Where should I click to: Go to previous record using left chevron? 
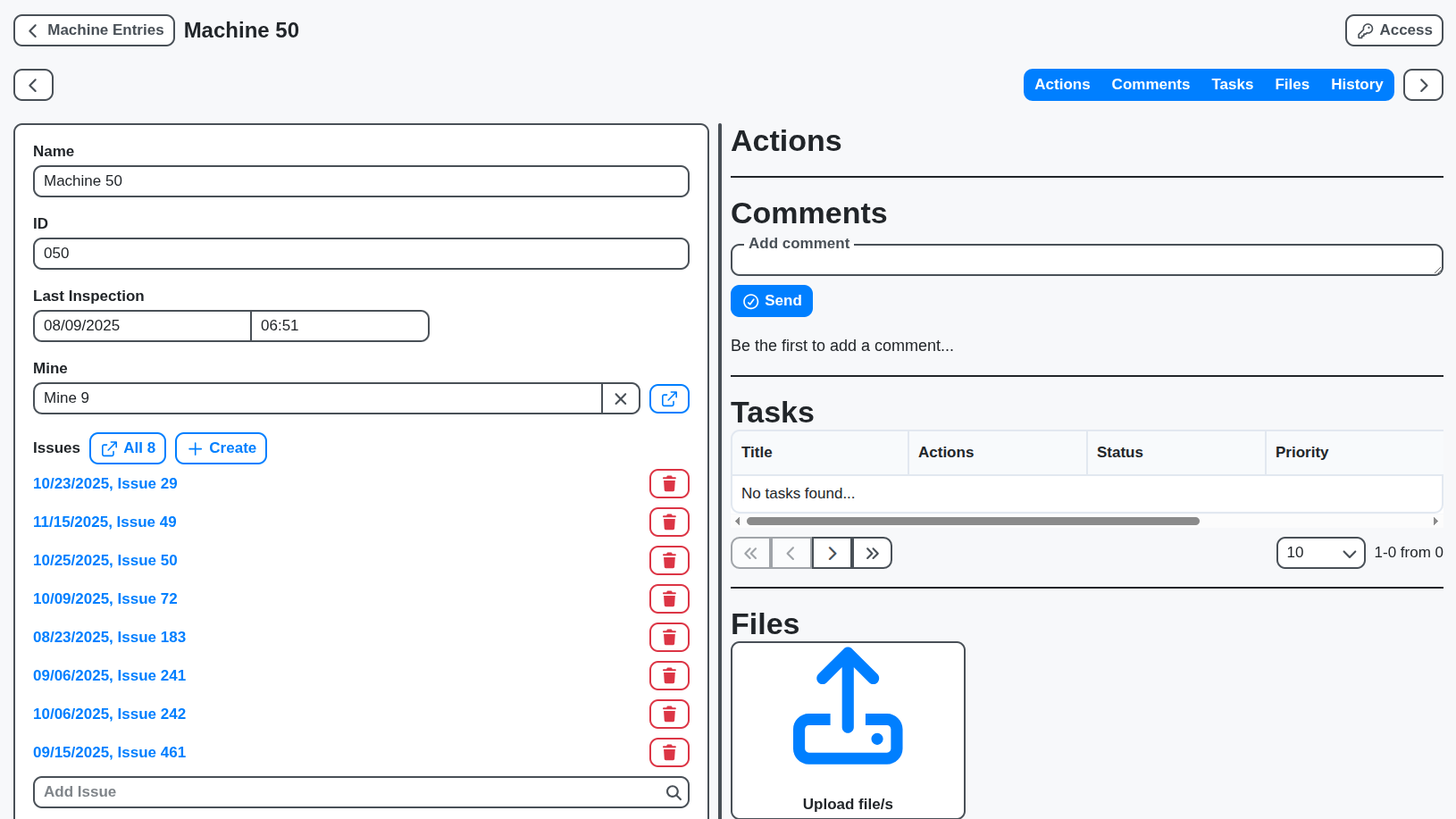(x=33, y=85)
